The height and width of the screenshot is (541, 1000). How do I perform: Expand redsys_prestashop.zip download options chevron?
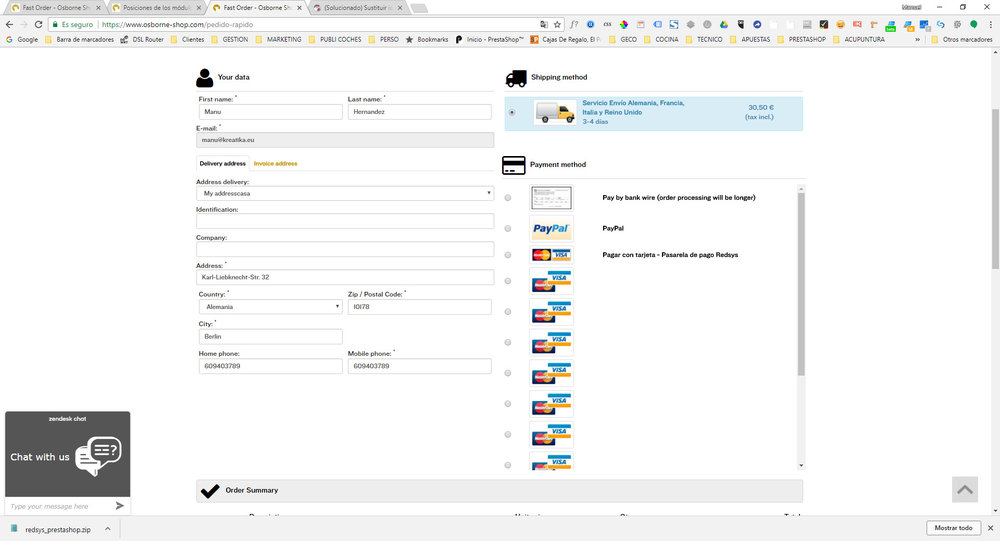(108, 529)
